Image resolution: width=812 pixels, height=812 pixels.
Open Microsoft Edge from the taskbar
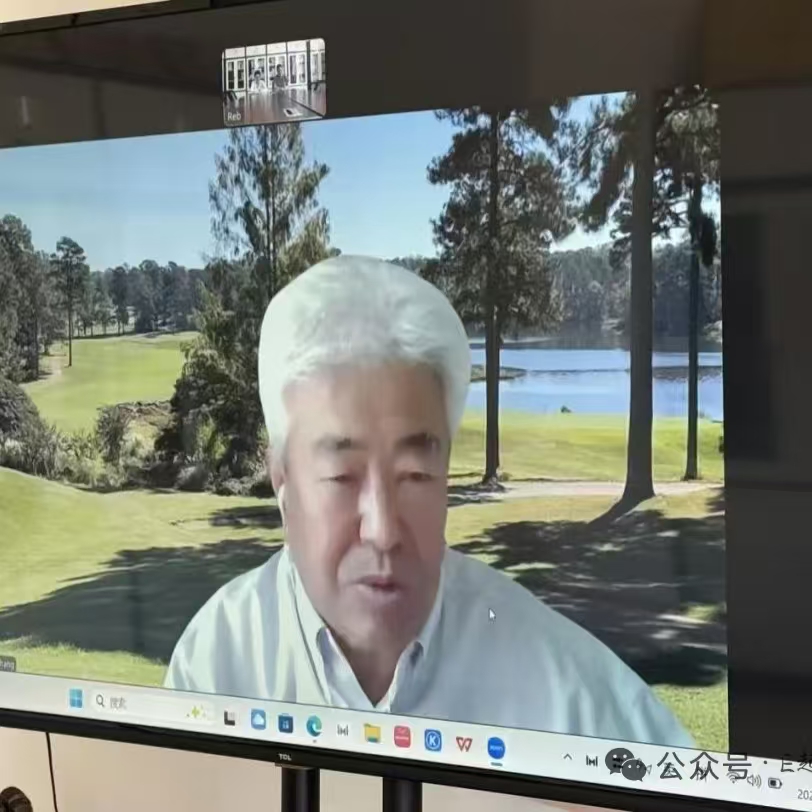click(x=314, y=727)
